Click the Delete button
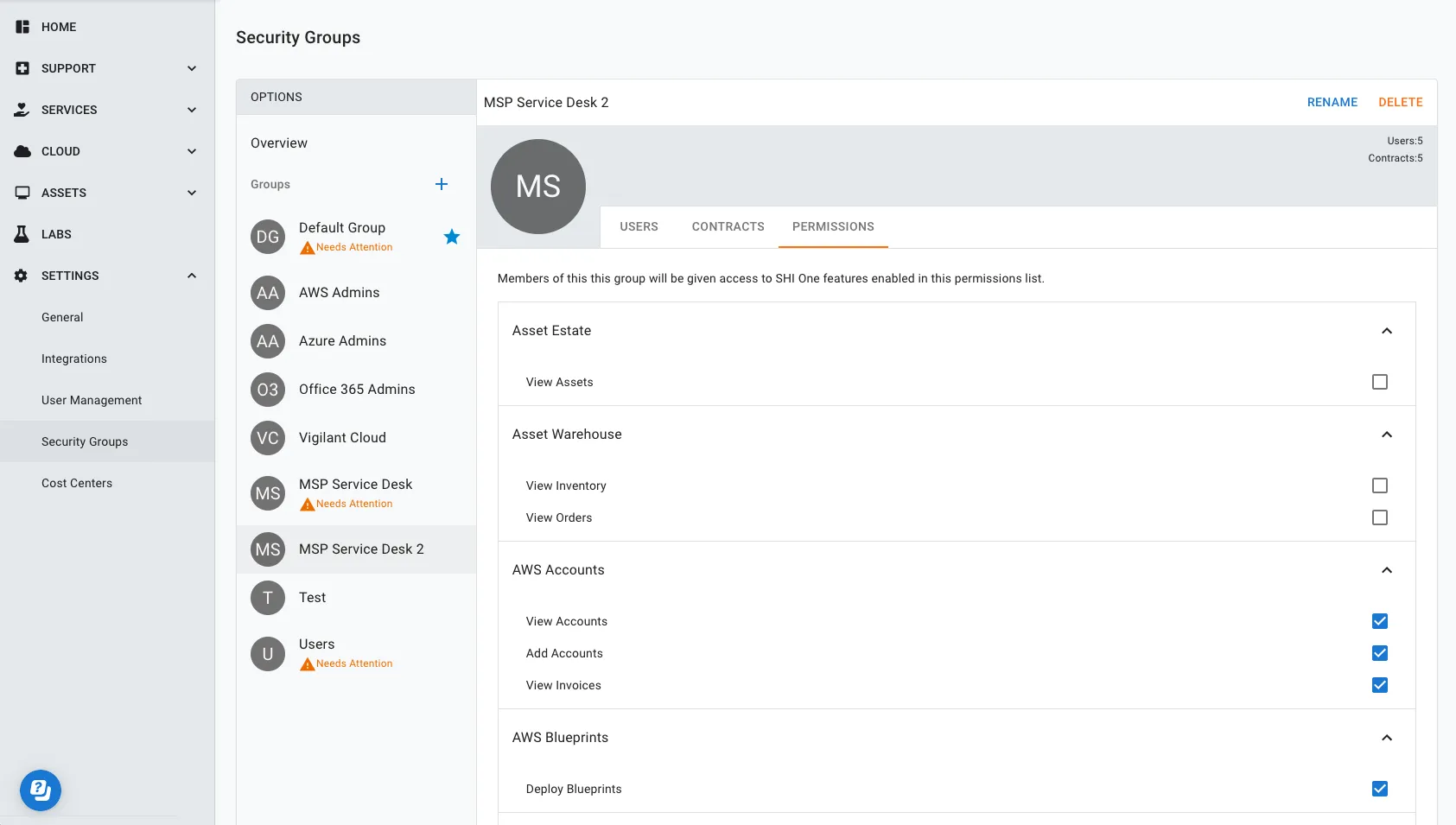 pyautogui.click(x=1401, y=102)
